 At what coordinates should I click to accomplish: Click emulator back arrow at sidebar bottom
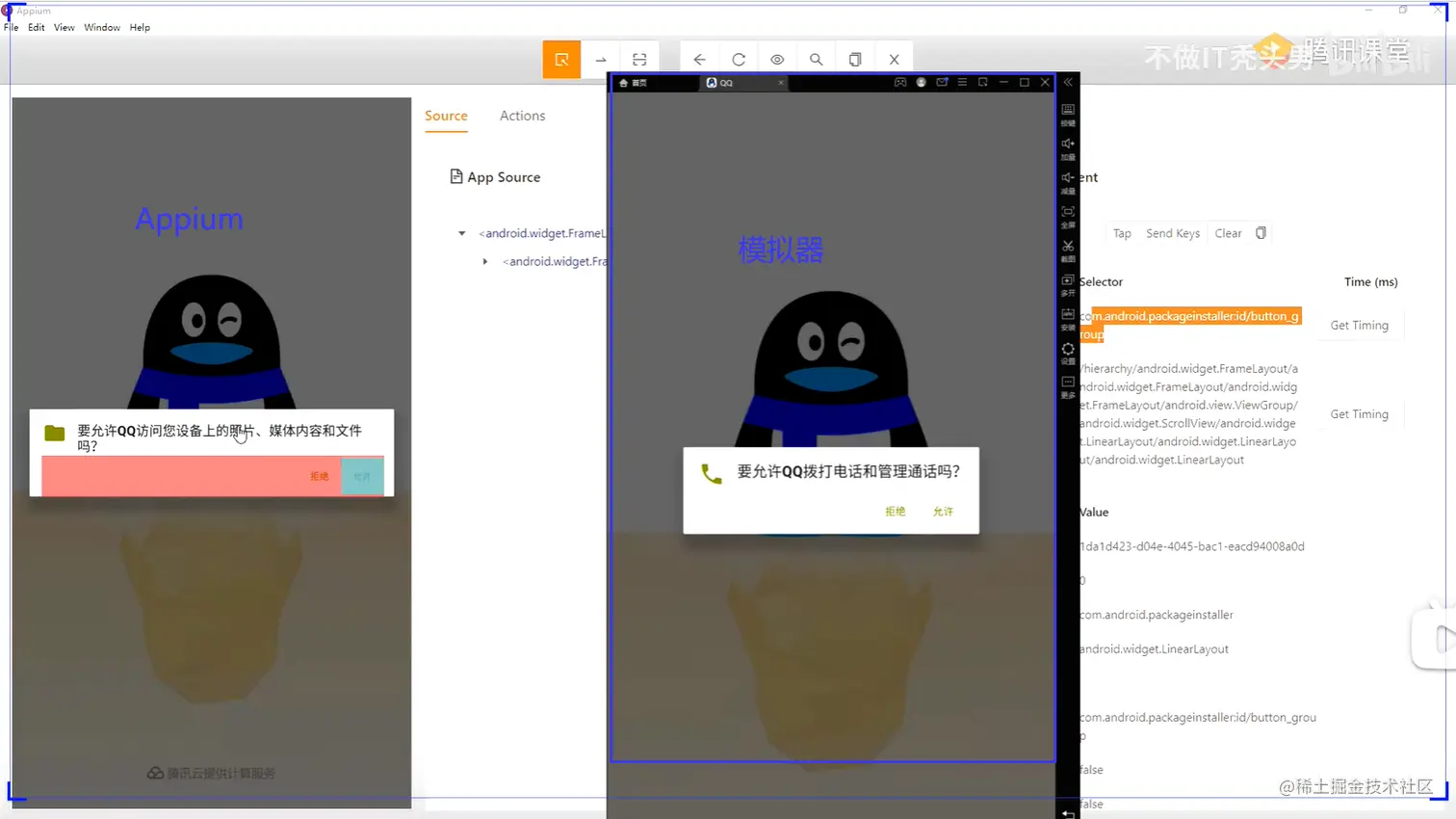click(x=1068, y=813)
